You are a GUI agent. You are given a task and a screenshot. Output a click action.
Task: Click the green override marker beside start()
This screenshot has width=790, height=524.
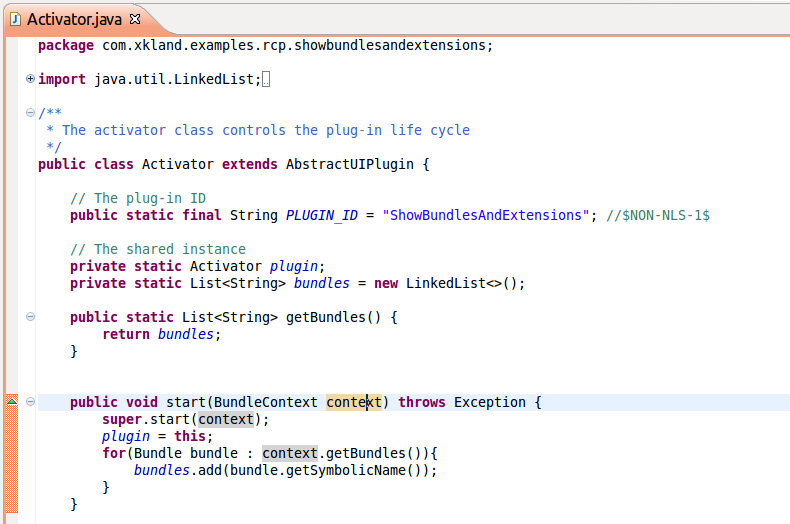(x=12, y=401)
